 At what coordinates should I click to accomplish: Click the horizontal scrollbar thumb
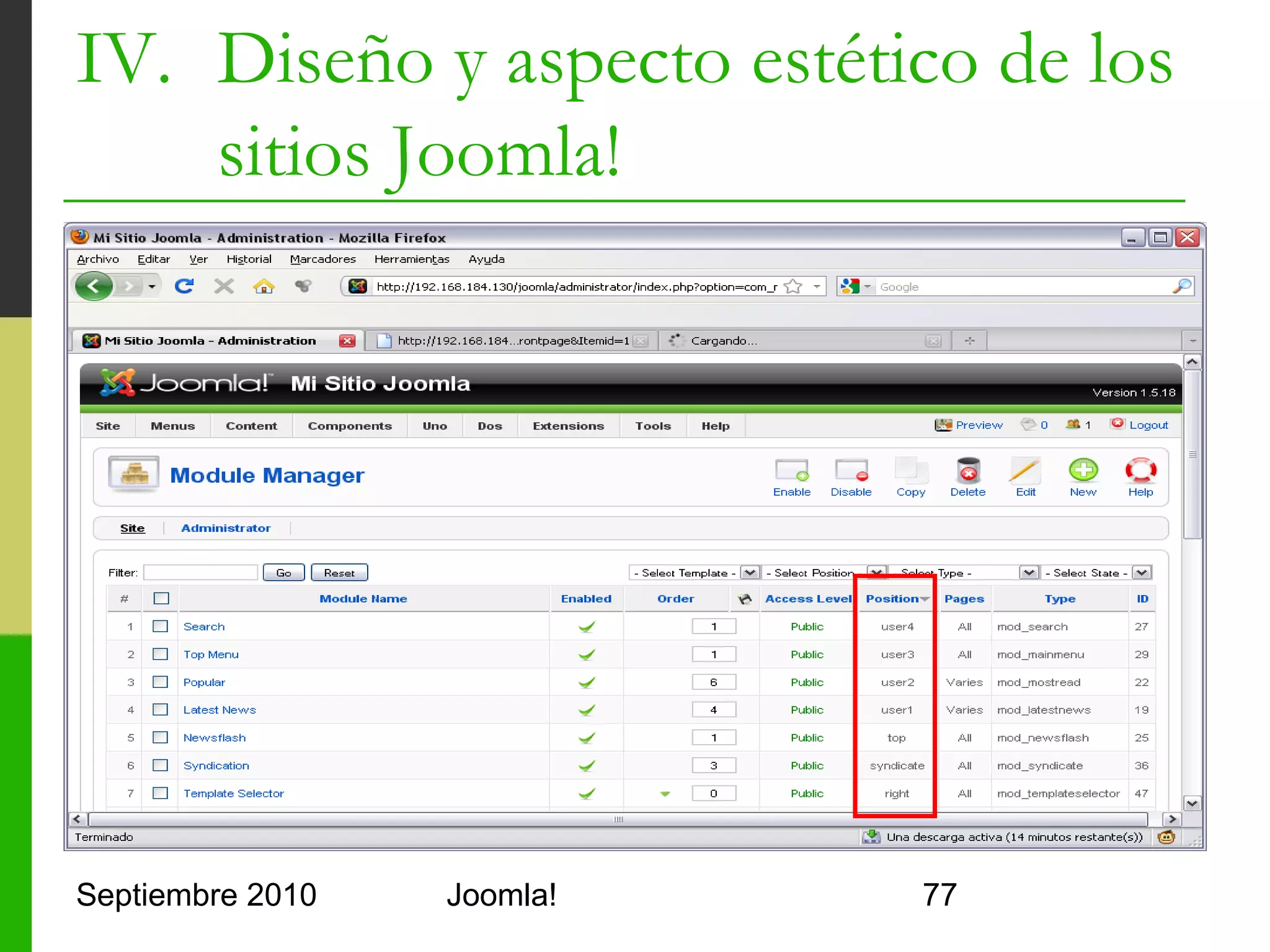[x=618, y=819]
